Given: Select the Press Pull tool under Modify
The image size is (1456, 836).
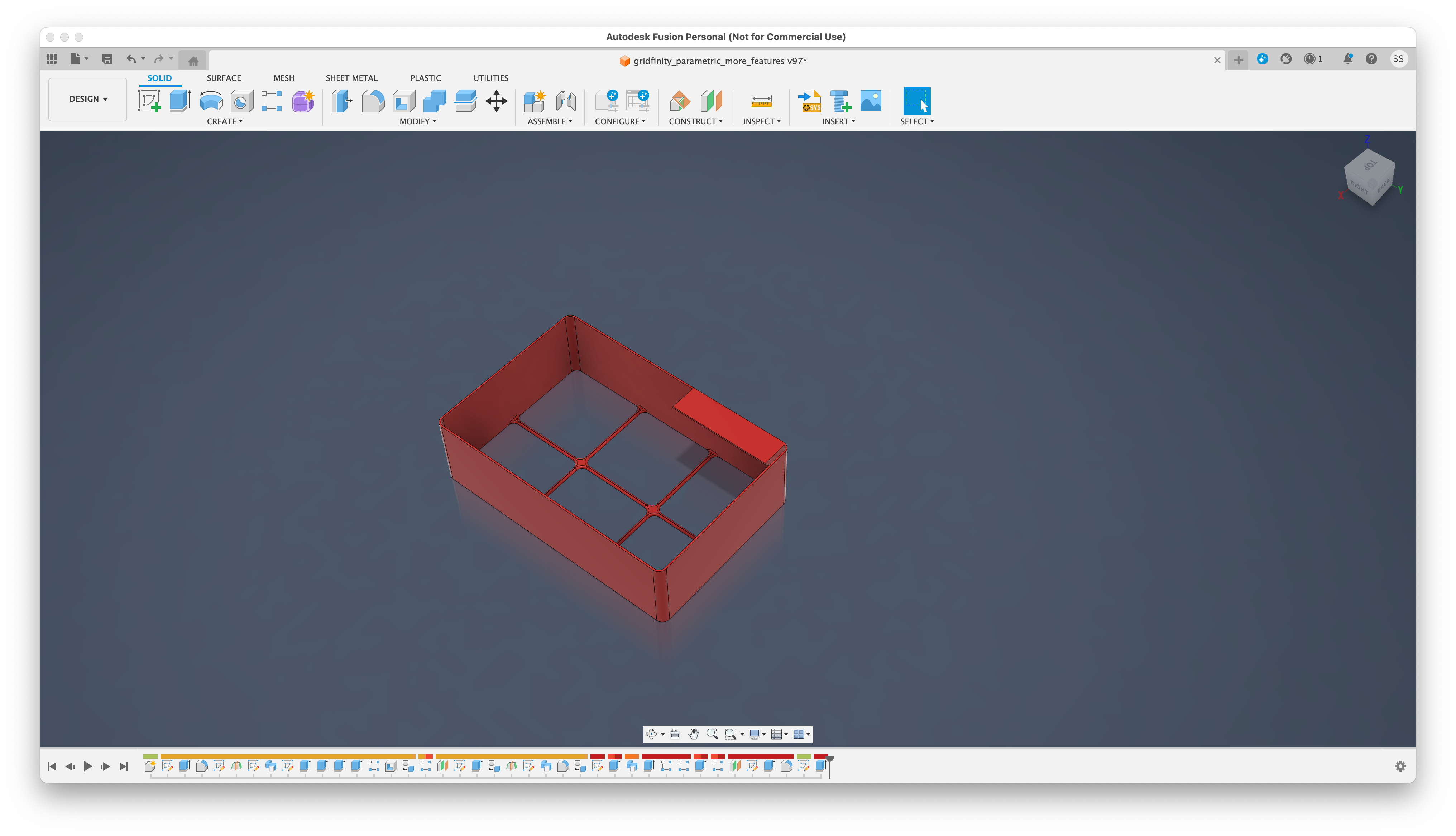Looking at the screenshot, I should tap(342, 101).
